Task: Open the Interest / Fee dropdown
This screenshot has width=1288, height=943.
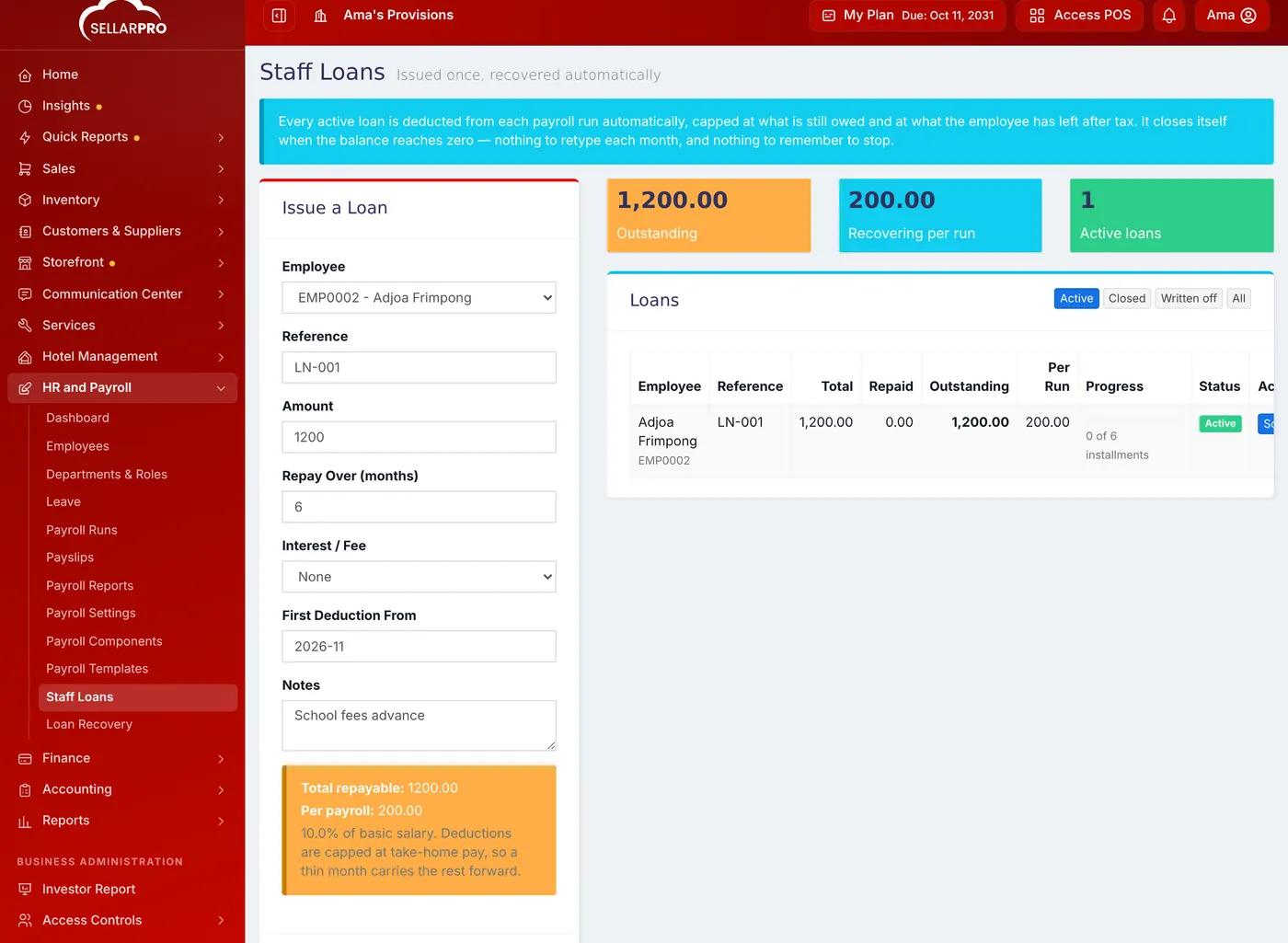Action: tap(419, 577)
